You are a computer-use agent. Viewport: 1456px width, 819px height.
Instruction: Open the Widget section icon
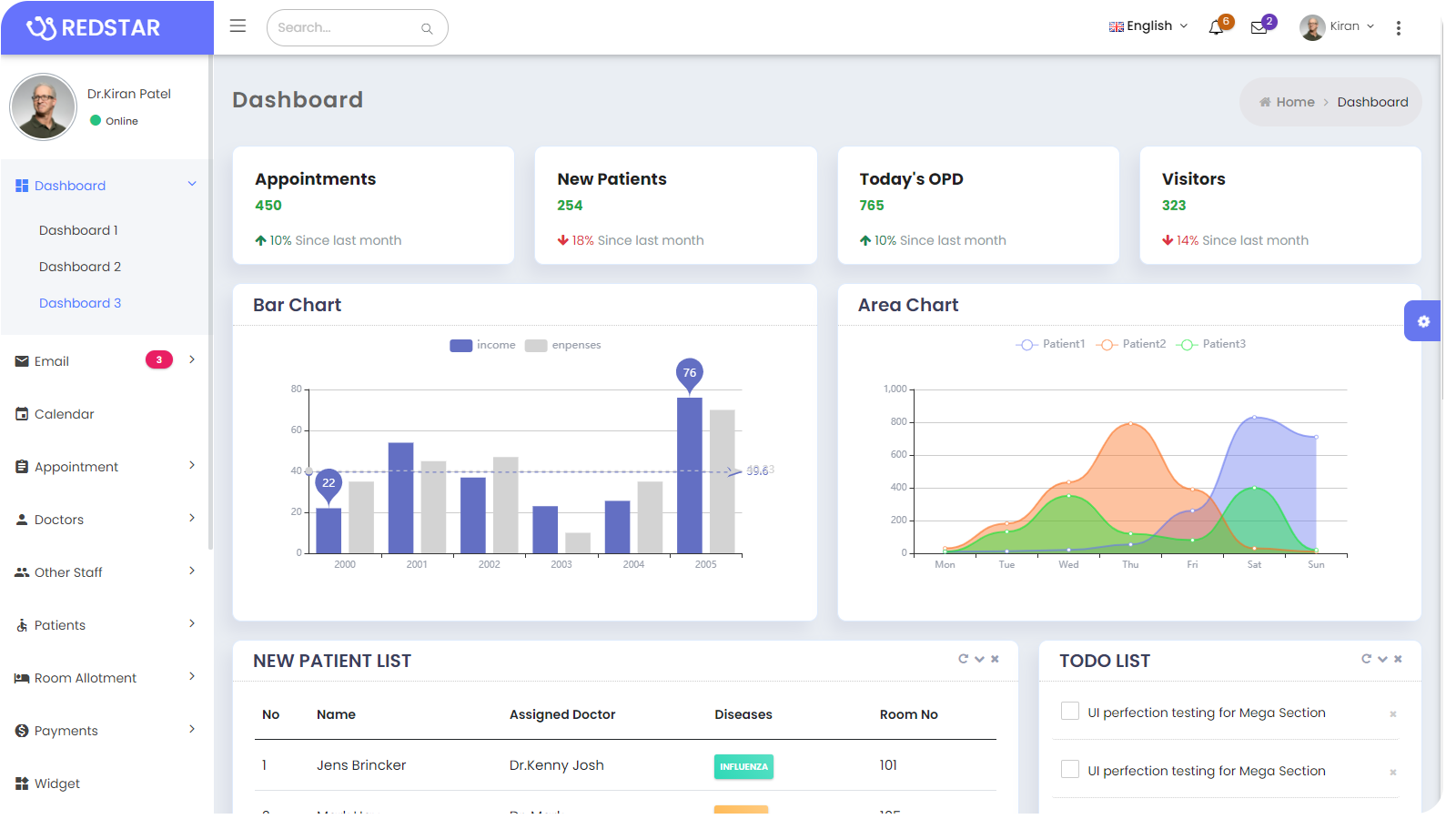pyautogui.click(x=21, y=783)
